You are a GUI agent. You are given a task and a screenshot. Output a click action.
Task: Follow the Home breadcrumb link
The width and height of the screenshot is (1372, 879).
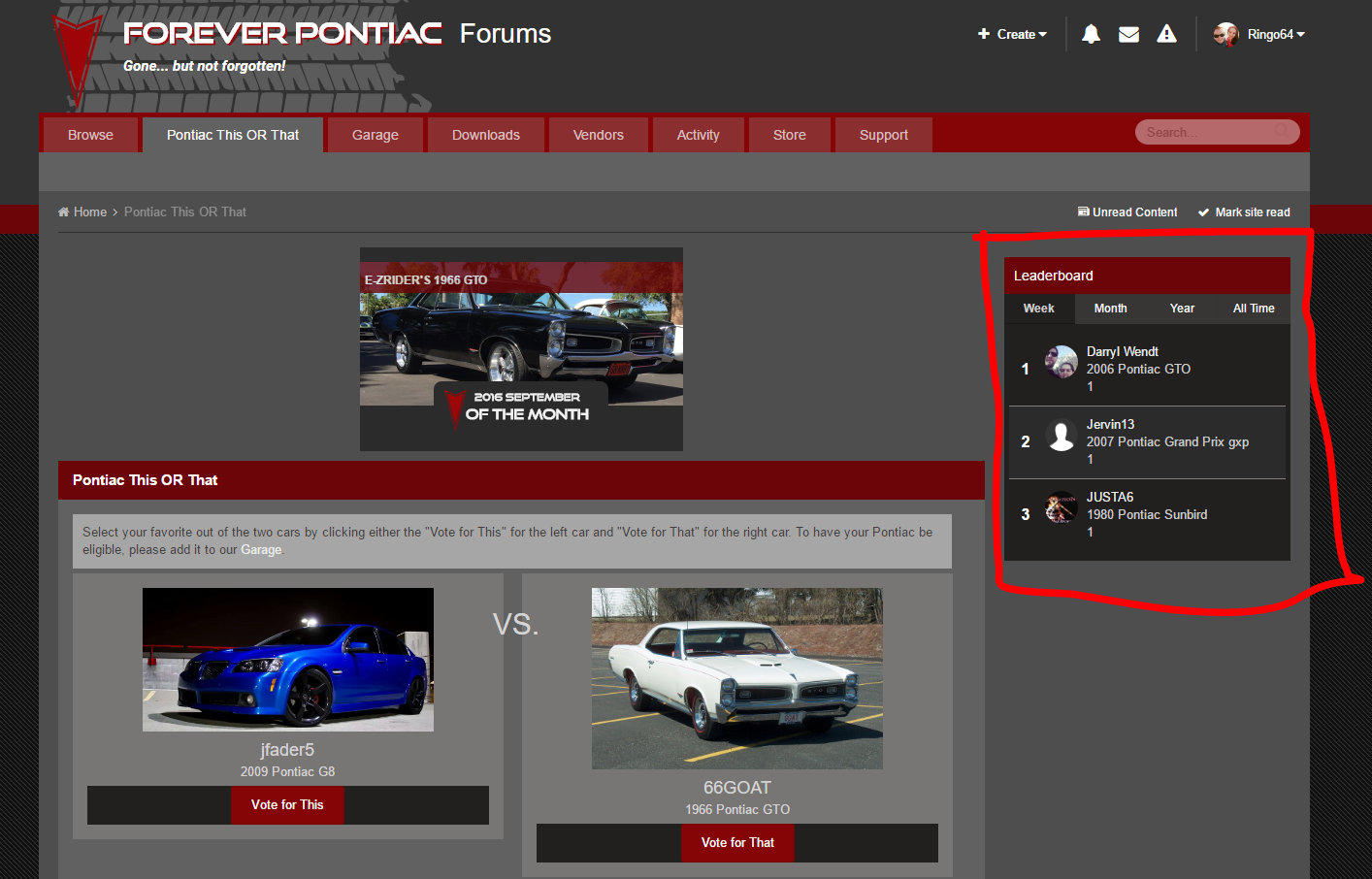[x=90, y=212]
